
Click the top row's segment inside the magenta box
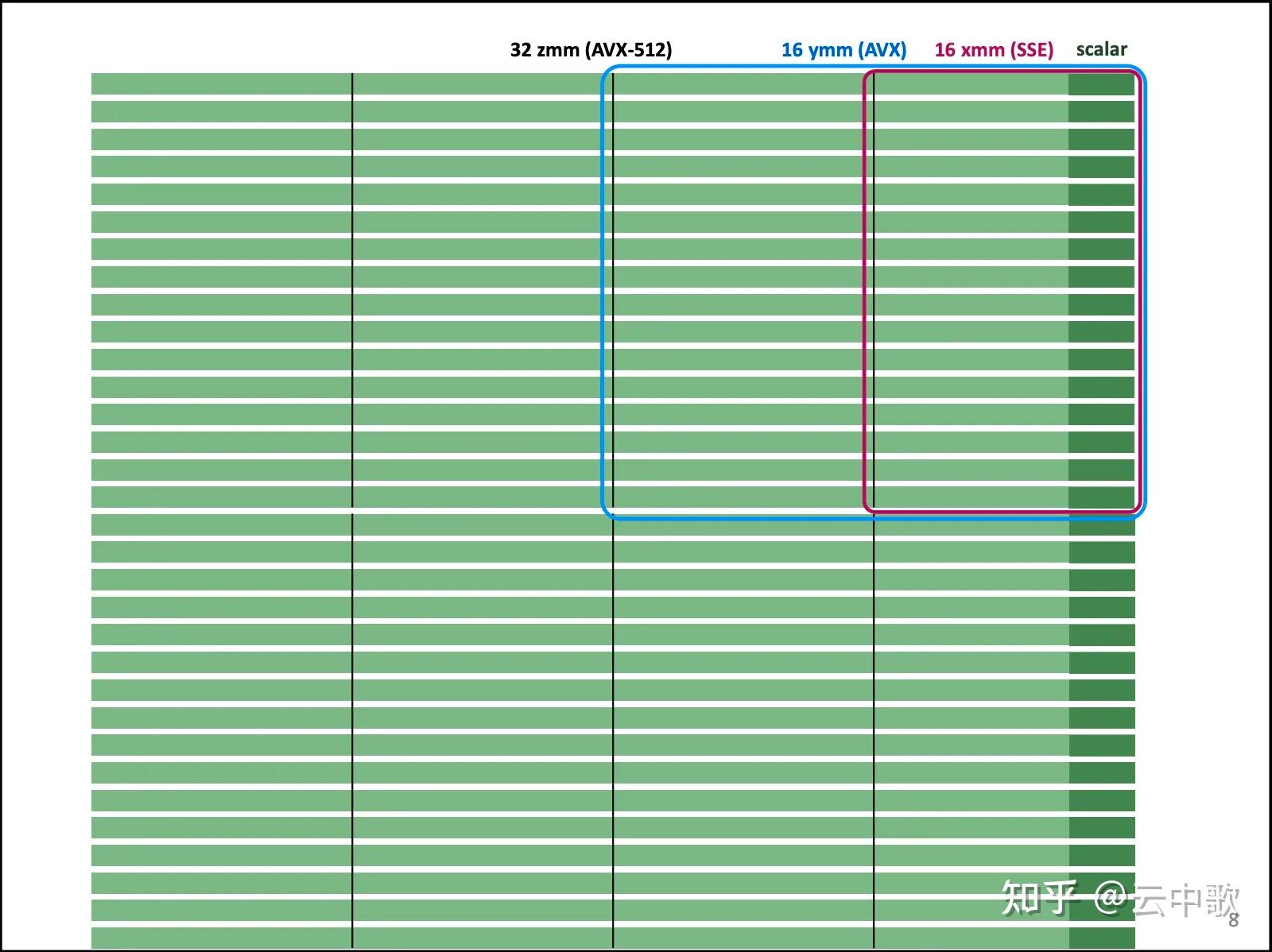tap(971, 84)
